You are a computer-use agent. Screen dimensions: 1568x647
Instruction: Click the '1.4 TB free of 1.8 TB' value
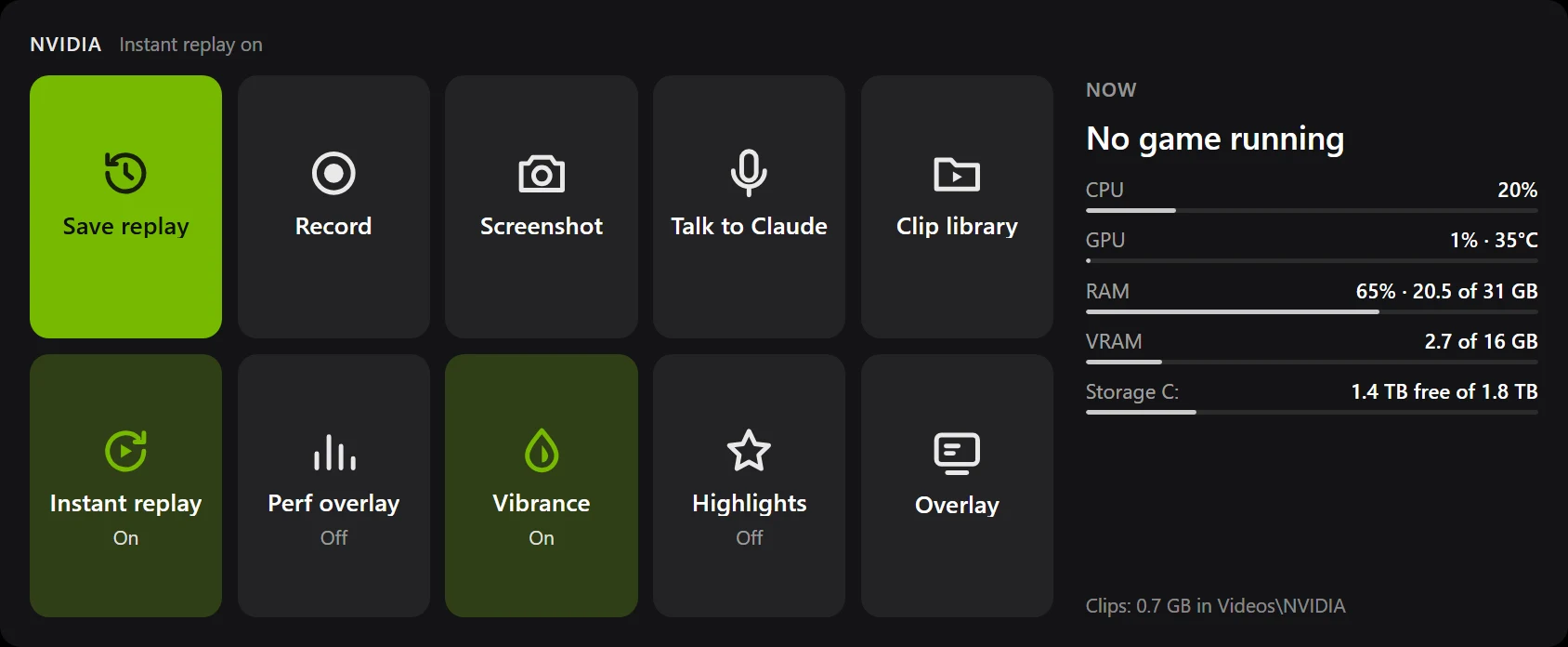point(1444,391)
